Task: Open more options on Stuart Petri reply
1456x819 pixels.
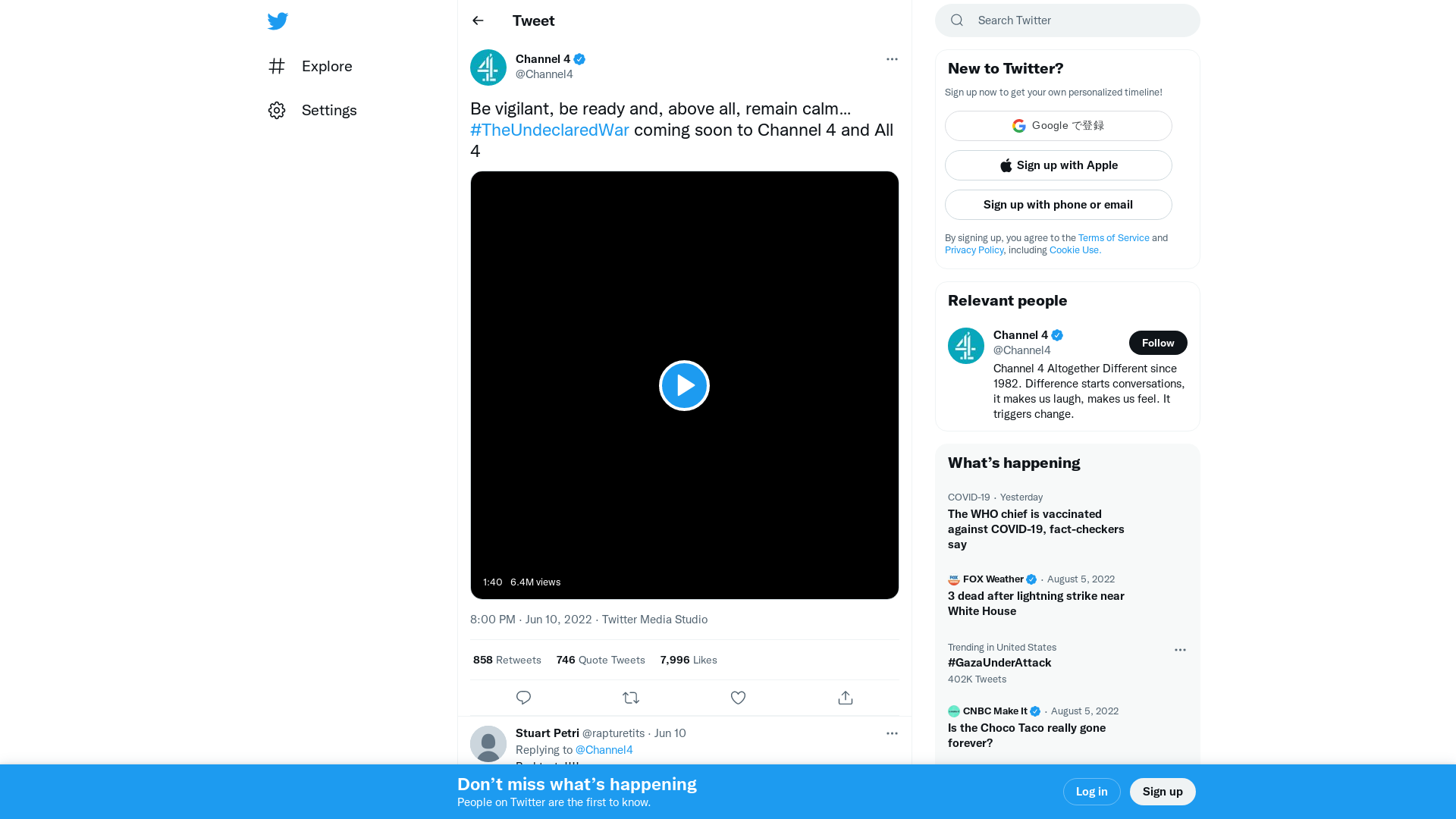Action: [x=892, y=733]
